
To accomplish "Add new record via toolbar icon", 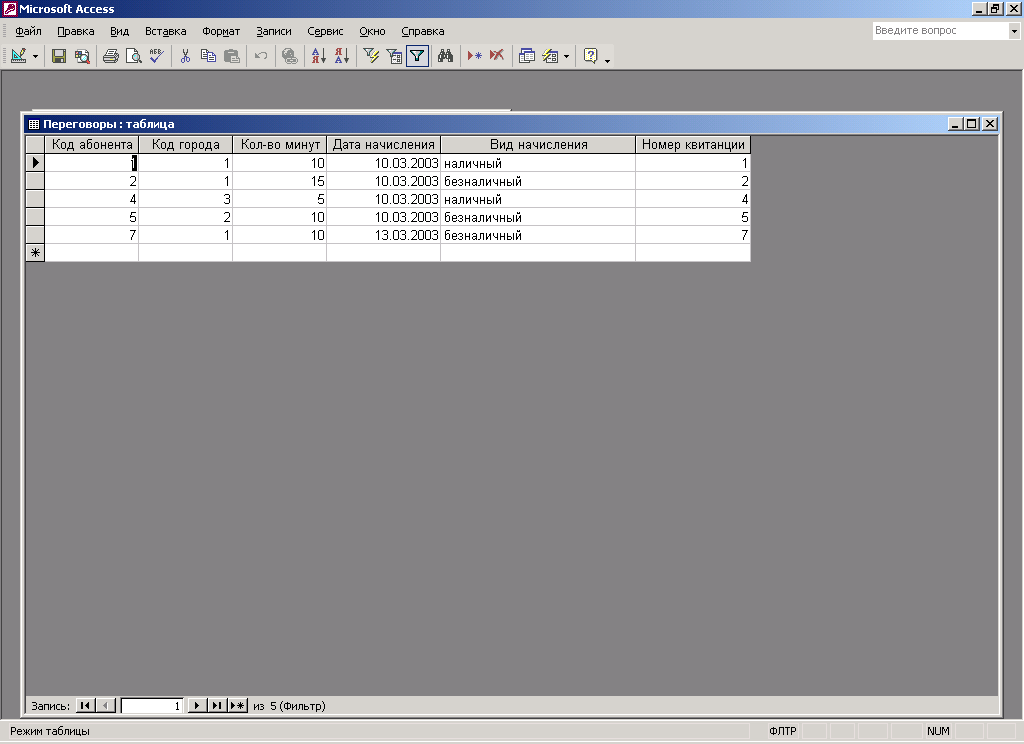I will click(475, 56).
